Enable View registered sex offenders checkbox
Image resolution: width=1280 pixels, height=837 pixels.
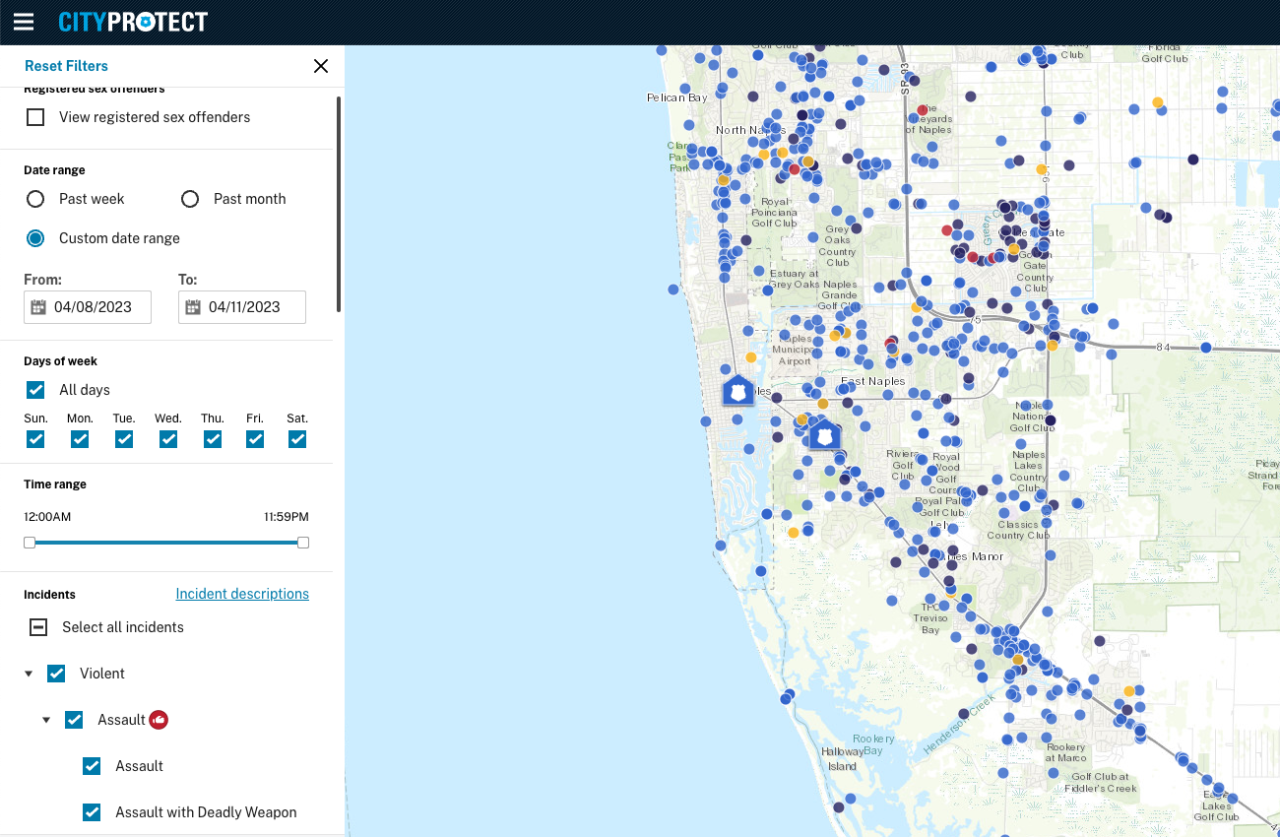coord(36,117)
